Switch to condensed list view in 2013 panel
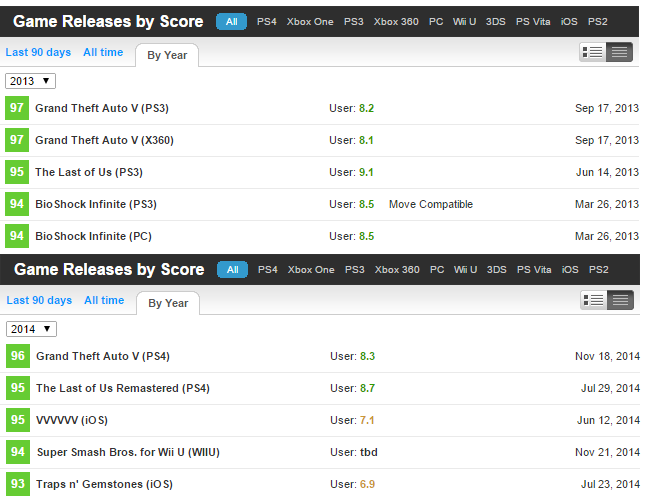This screenshot has height=501, width=648. [619, 52]
